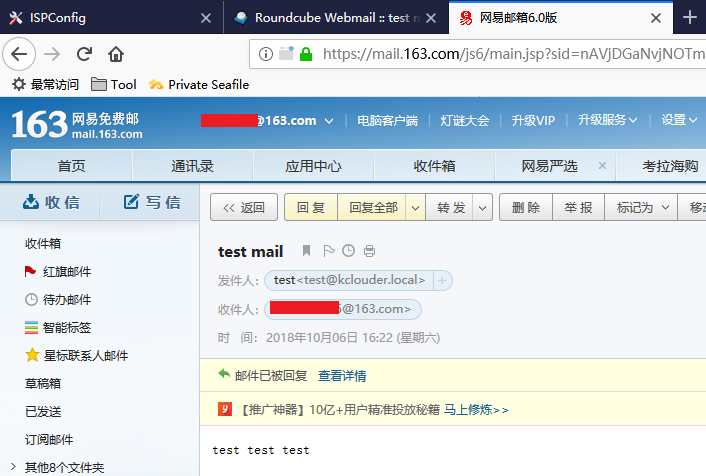Viewport: 706px width, 476px height.
Task: Open 电脑客户端 link in header
Action: coord(387,121)
